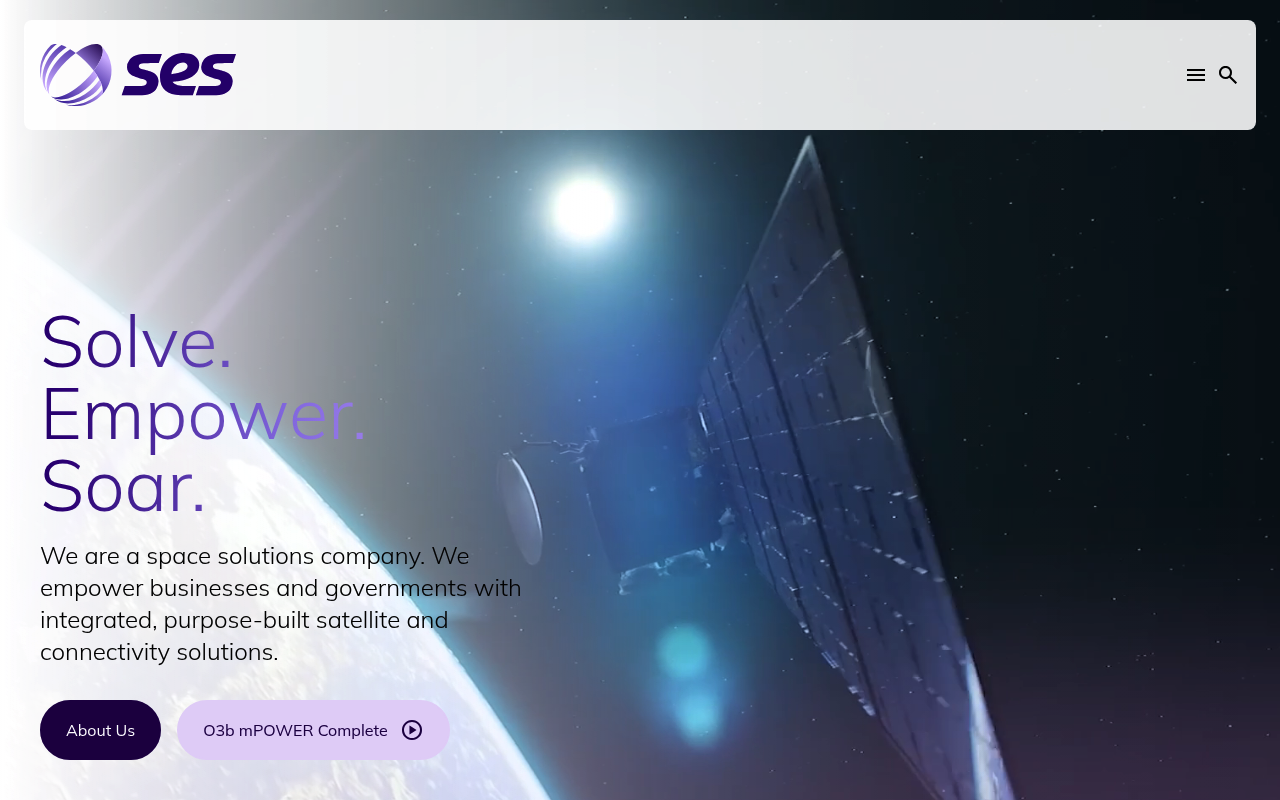
Task: Select the 'We are a space solutions company' paragraph
Action: click(281, 603)
